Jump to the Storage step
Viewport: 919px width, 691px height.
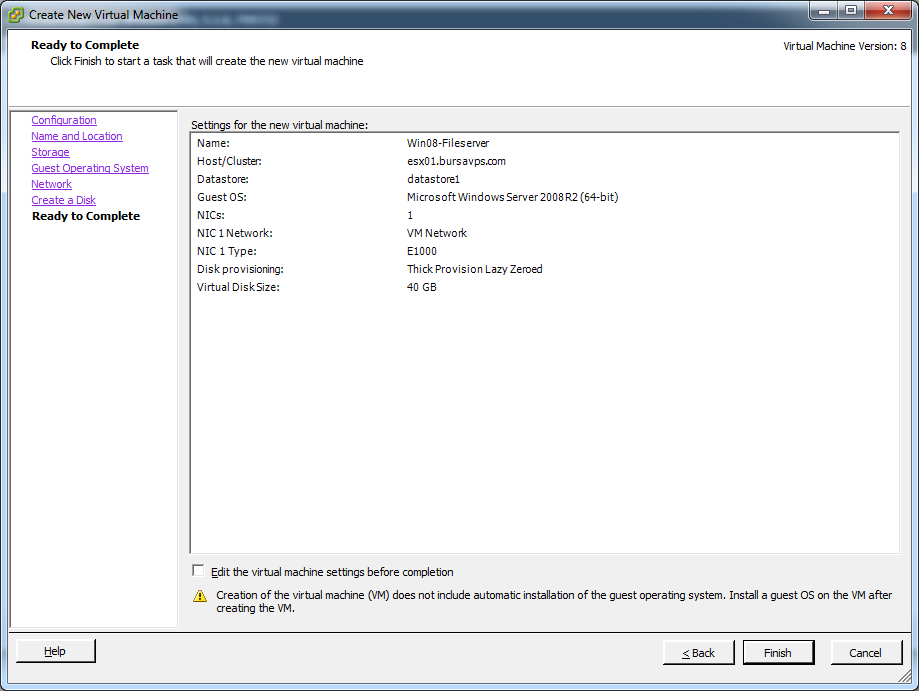pos(50,152)
